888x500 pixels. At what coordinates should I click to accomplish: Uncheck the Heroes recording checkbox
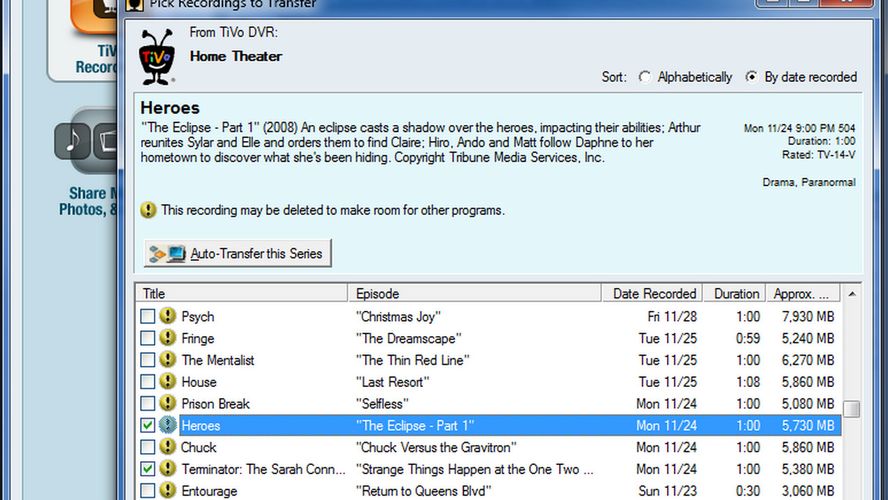click(147, 425)
